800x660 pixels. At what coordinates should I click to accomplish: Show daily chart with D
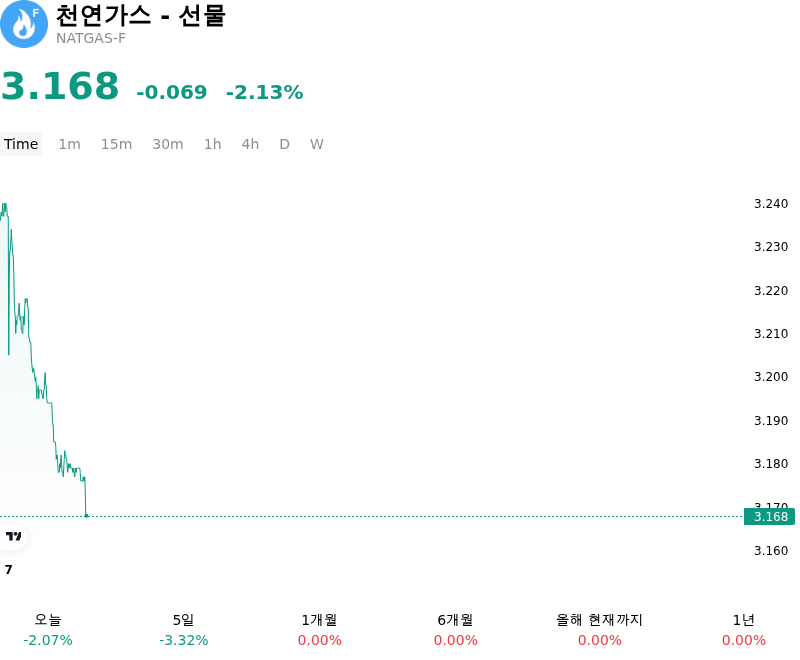tap(284, 144)
